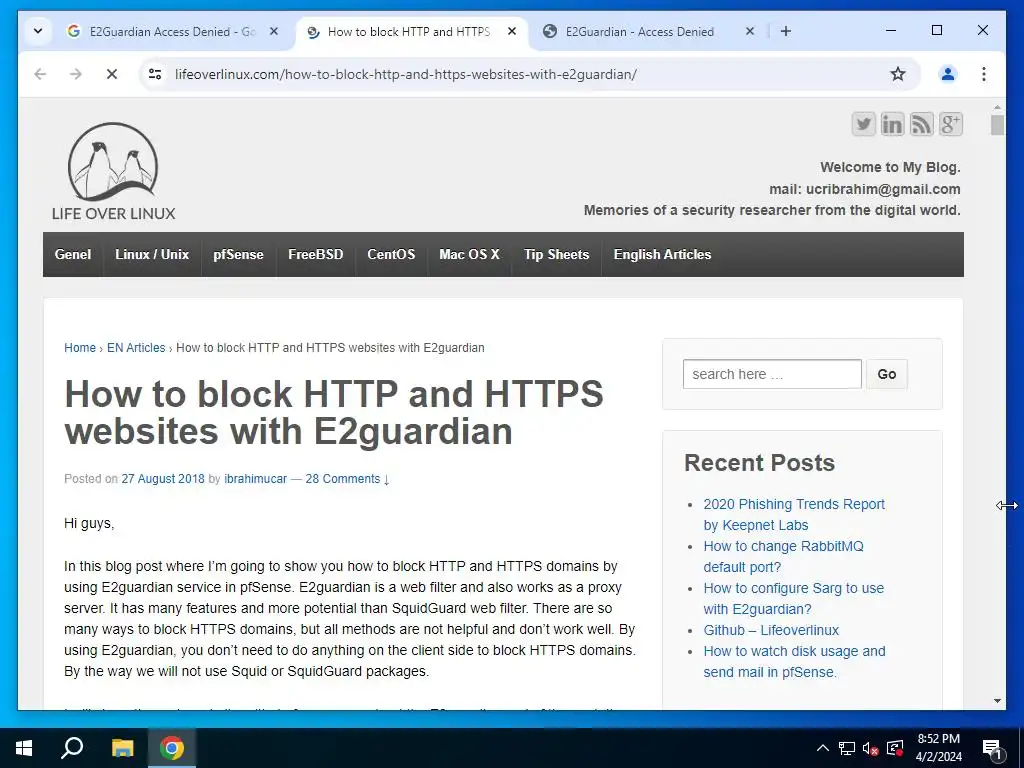The height and width of the screenshot is (768, 1024).
Task: Open 2020 Phishing Trends Report post
Action: [x=793, y=515]
